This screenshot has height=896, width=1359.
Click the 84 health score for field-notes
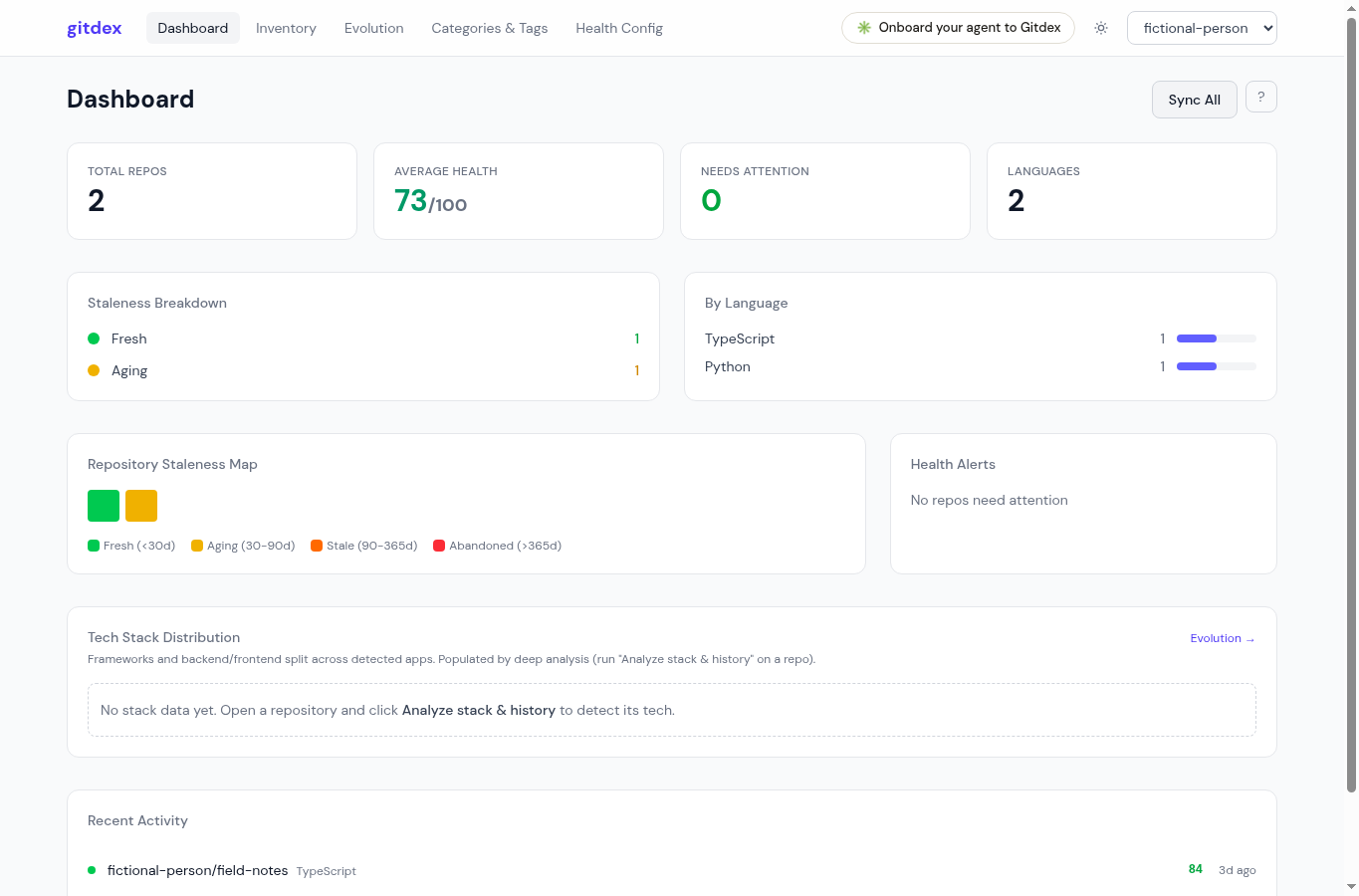point(1196,869)
